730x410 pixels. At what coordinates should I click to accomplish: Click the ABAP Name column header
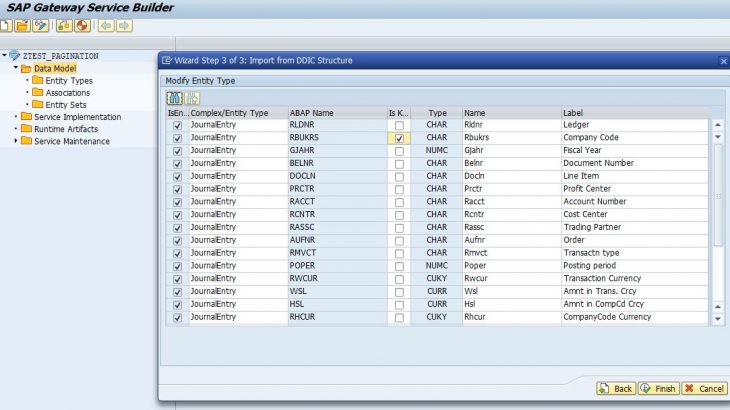(338, 113)
